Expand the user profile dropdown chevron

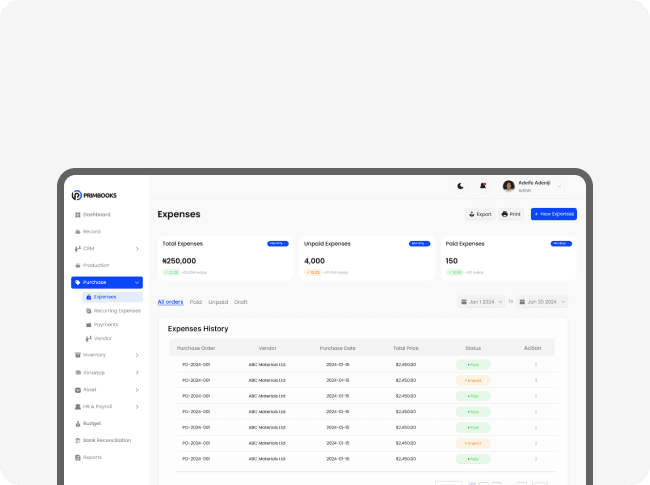559,187
